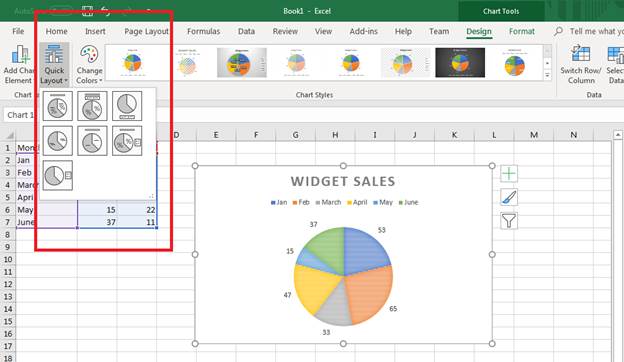Viewport: 624px width, 362px height.
Task: Go to the next row of Chart Styles
Action: click(x=548, y=63)
